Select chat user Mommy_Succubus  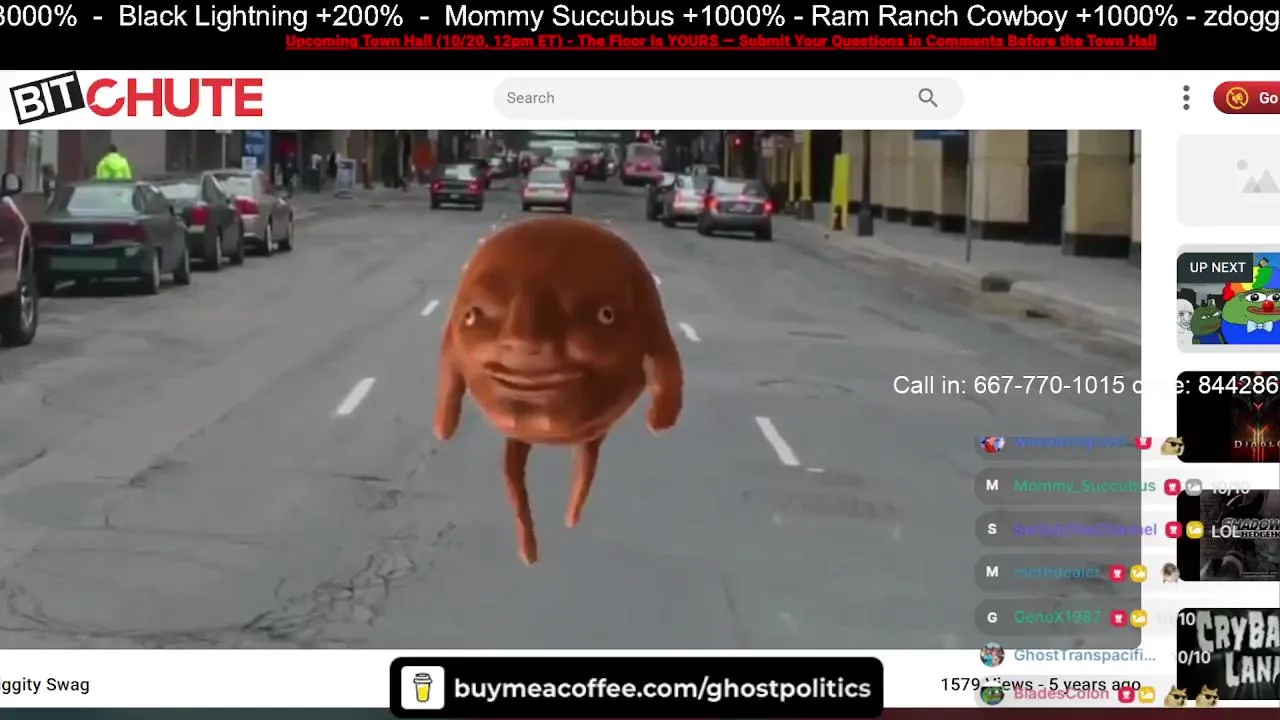pos(1084,486)
